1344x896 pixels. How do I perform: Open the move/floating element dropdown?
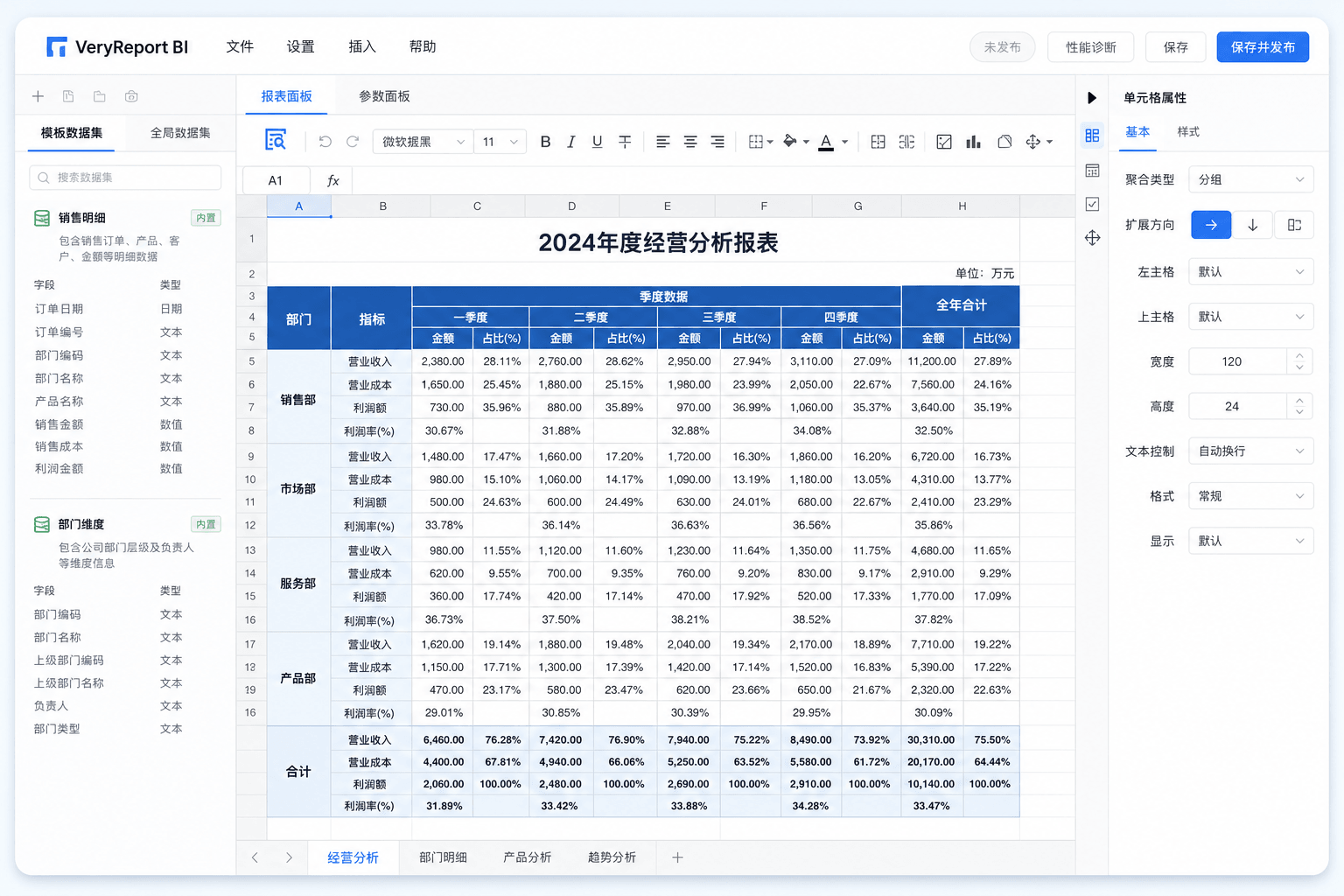point(1039,141)
